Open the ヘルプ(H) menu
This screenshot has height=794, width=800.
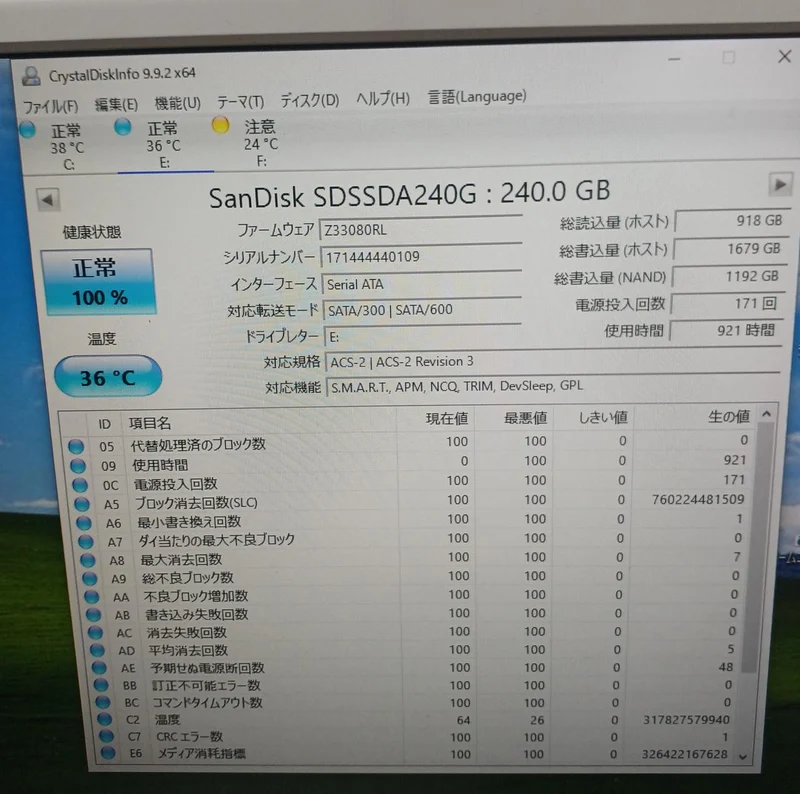point(383,98)
